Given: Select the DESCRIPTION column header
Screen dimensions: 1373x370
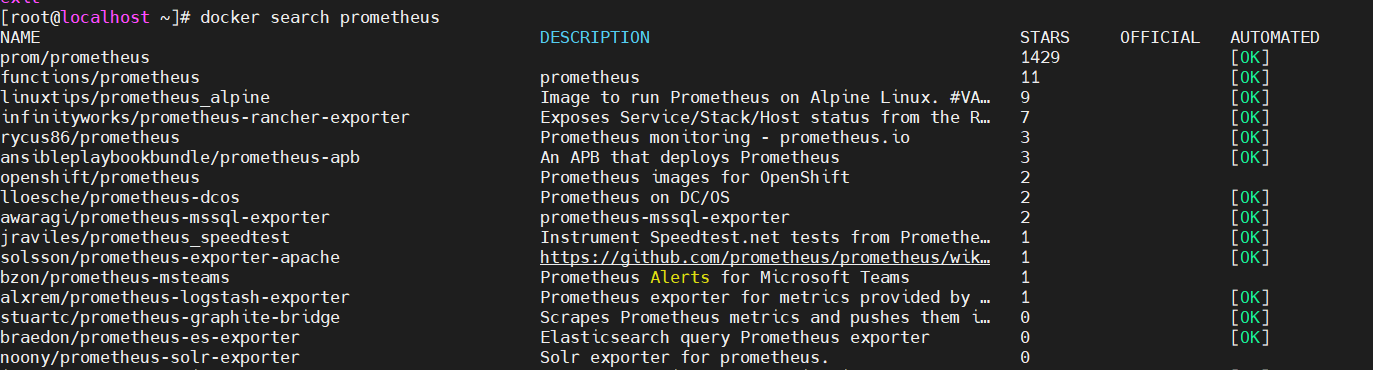Looking at the screenshot, I should (595, 38).
